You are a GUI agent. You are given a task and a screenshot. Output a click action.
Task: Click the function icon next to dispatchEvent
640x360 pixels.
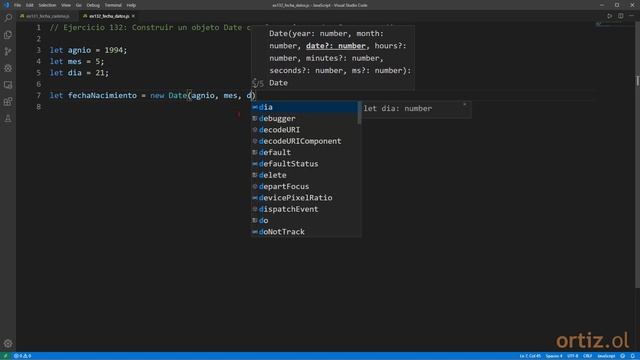tap(255, 209)
